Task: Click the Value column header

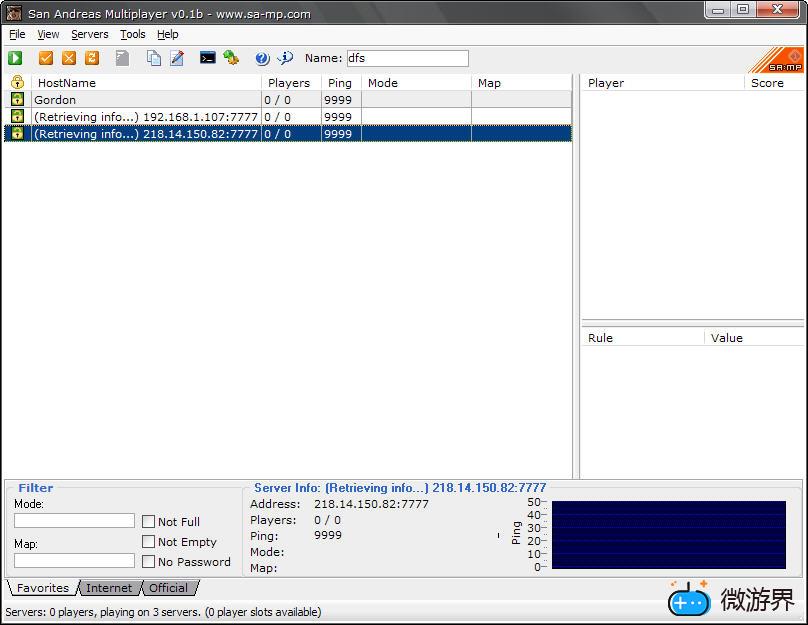Action: (754, 338)
